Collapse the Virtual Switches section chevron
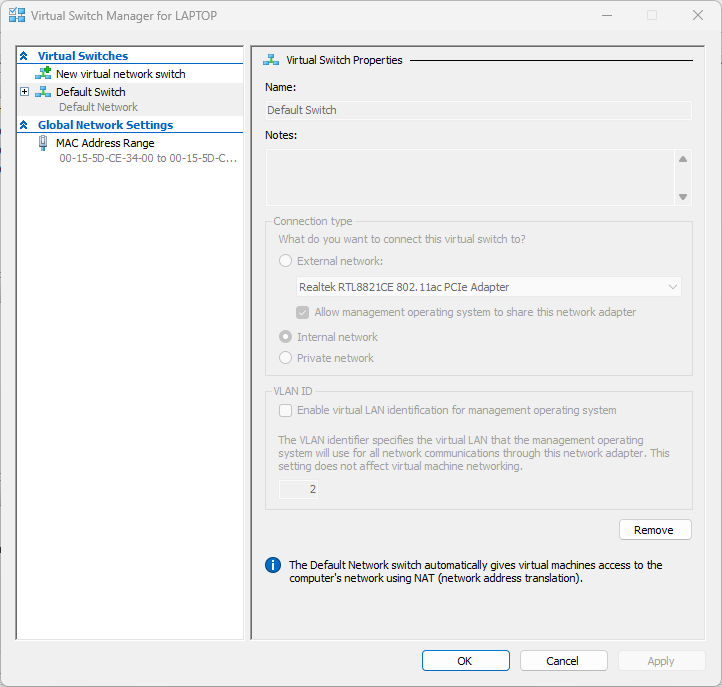722x687 pixels. 24,56
